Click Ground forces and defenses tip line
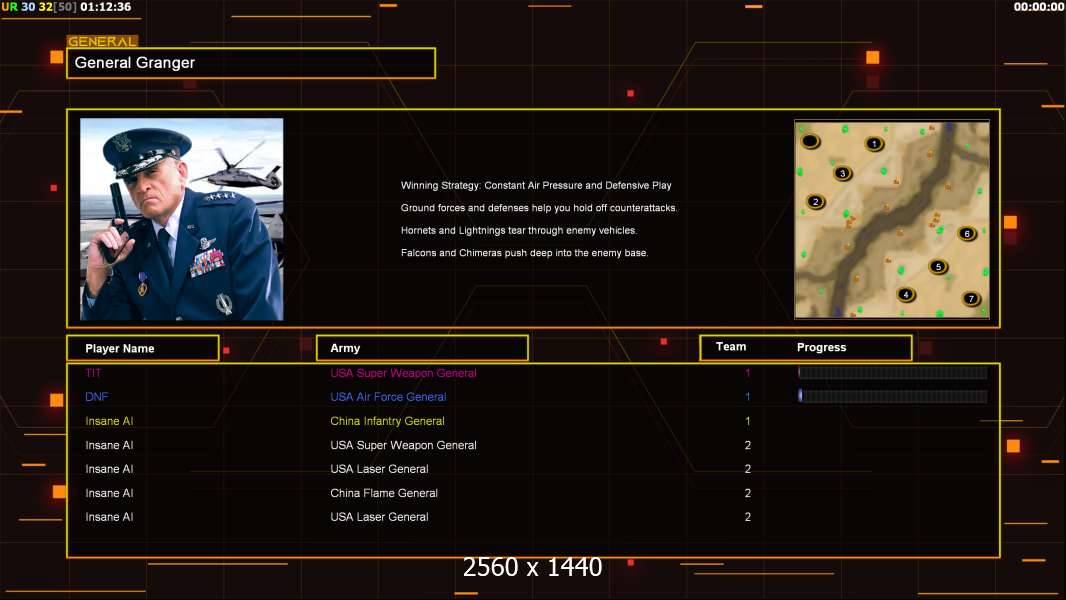This screenshot has width=1066, height=600. pos(538,208)
